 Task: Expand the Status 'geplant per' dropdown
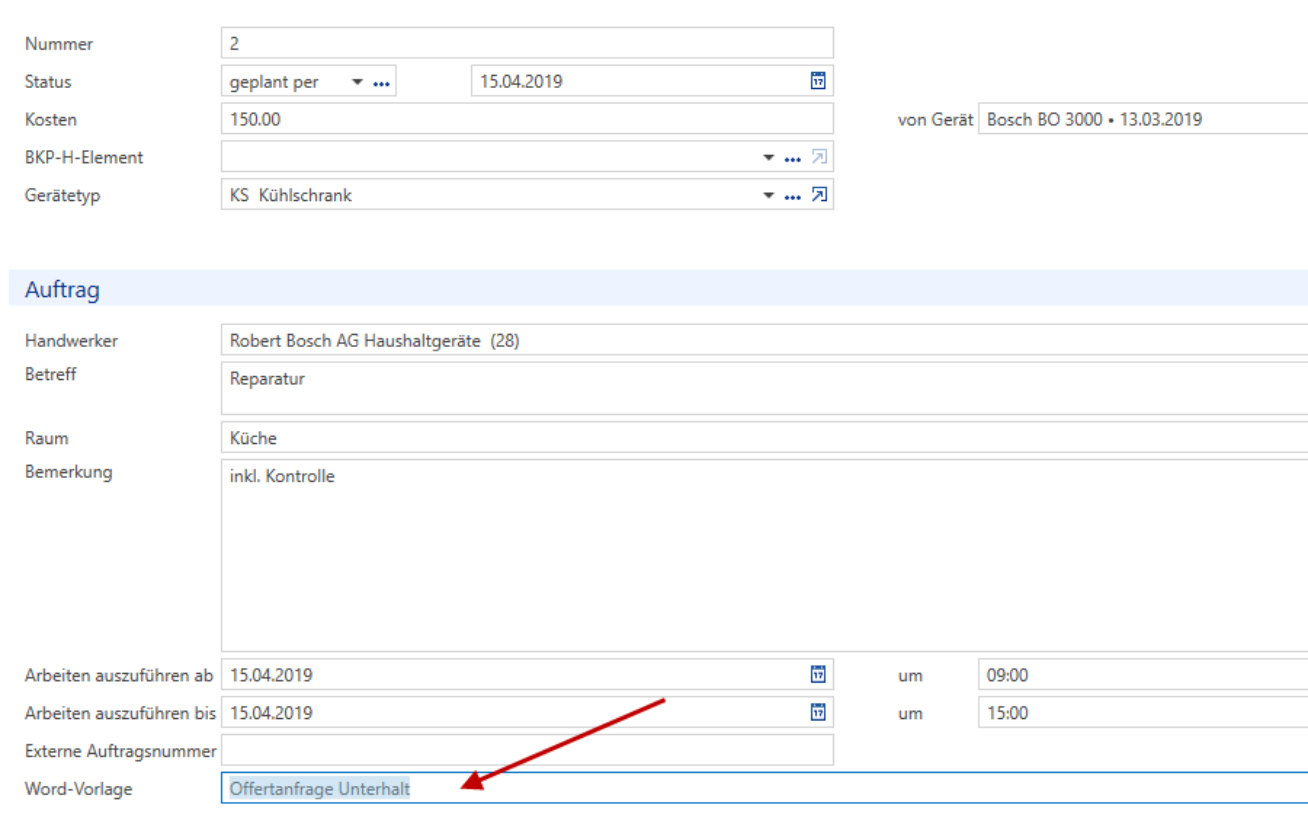click(358, 82)
